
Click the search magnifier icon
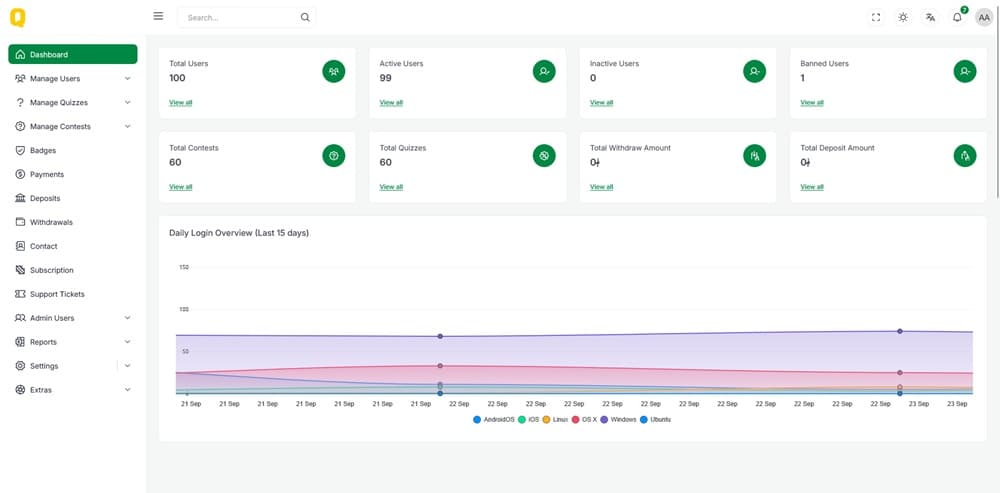click(x=305, y=17)
